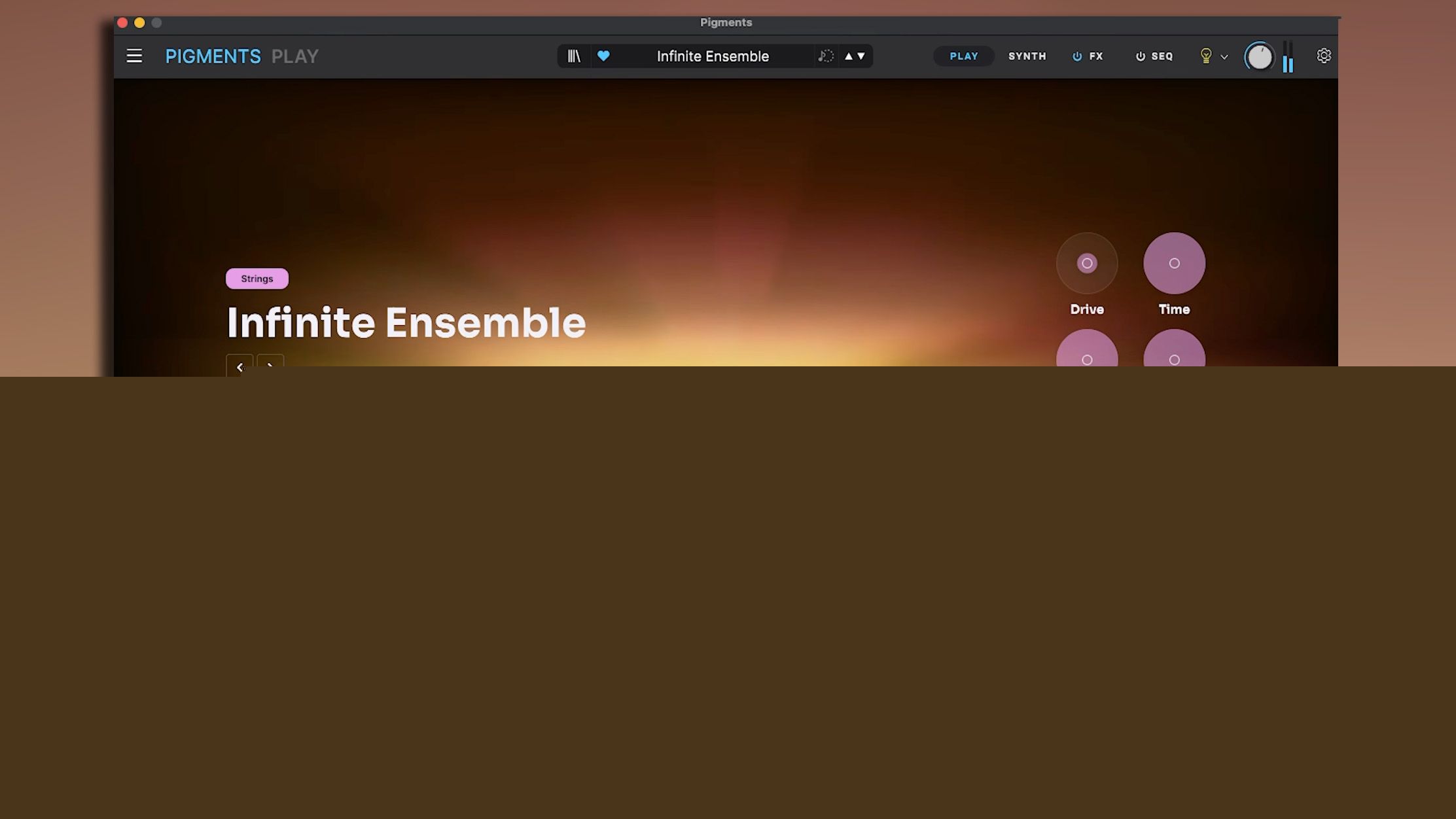
Task: Click the Drive label text
Action: [1087, 309]
